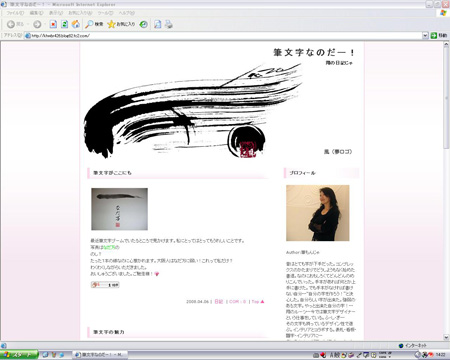This screenshot has width=450, height=360.
Task: Click the taskbar clock showing 14:22
Action: coord(441,355)
